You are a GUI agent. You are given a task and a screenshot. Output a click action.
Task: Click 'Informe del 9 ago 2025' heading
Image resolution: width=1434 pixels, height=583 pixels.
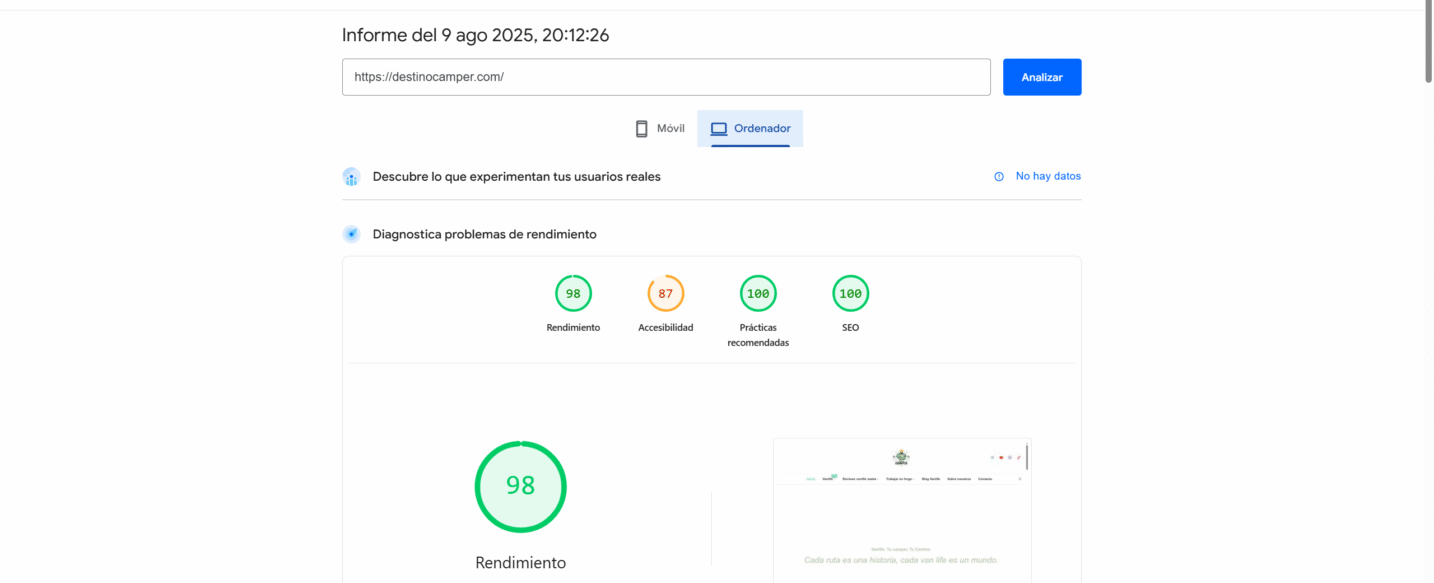tap(476, 35)
